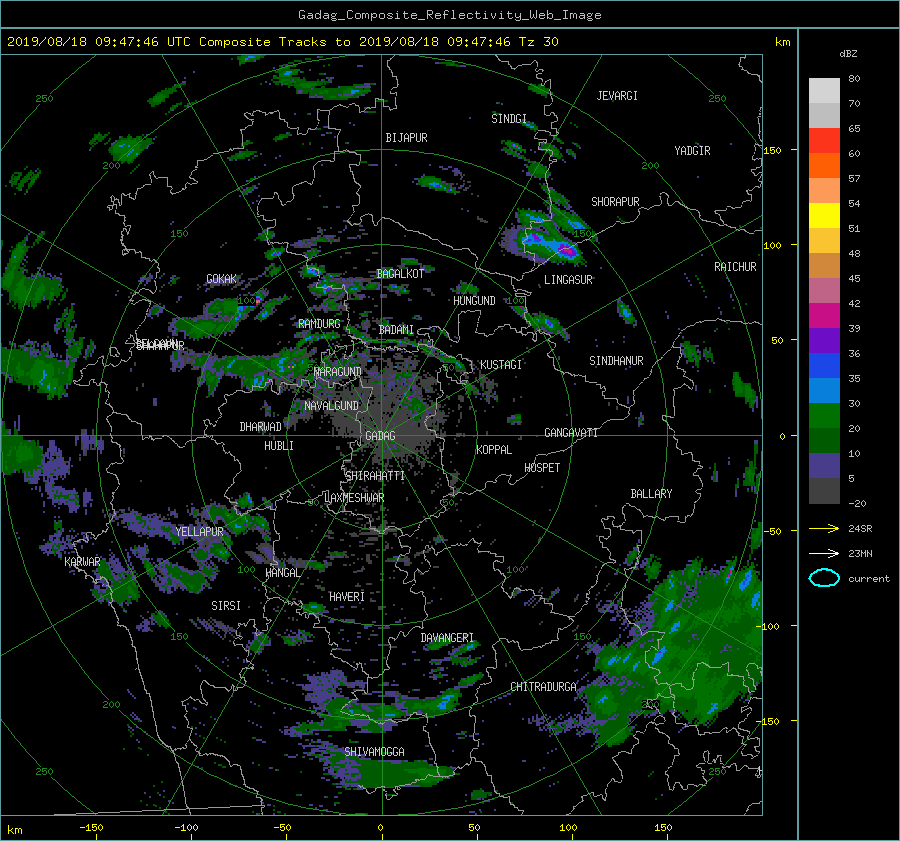Click the cyan 'current' ellipse legend icon
Image resolution: width=900 pixels, height=841 pixels.
[824, 578]
